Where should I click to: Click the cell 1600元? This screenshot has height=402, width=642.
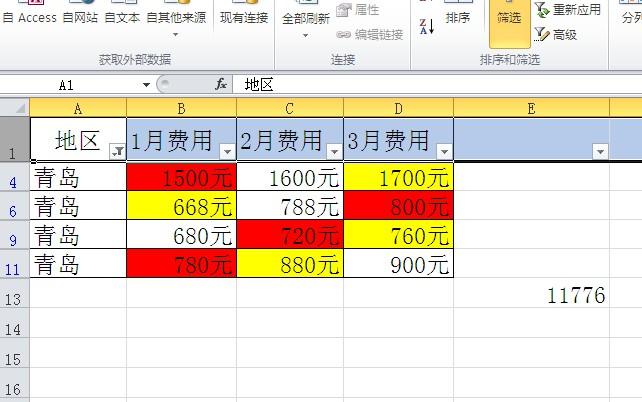click(290, 177)
